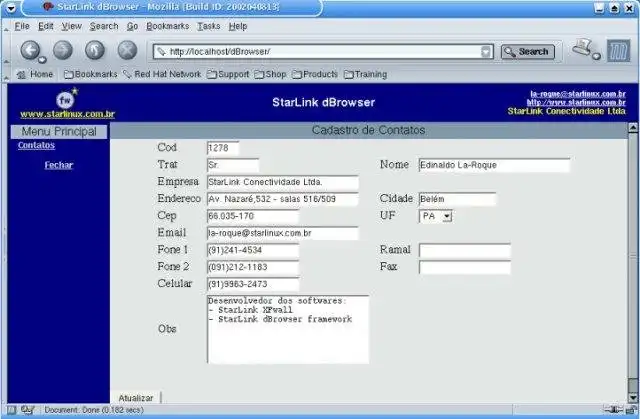Click the Atualizar button

coord(136,397)
